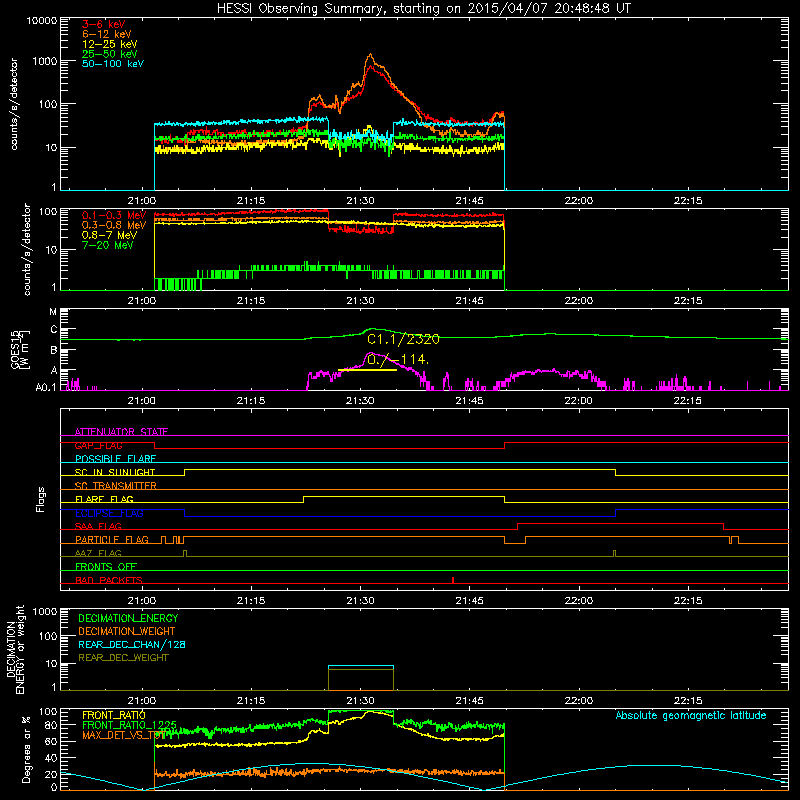Select the red 3-6 keV legend label
The width and height of the screenshot is (800, 800).
(103, 24)
